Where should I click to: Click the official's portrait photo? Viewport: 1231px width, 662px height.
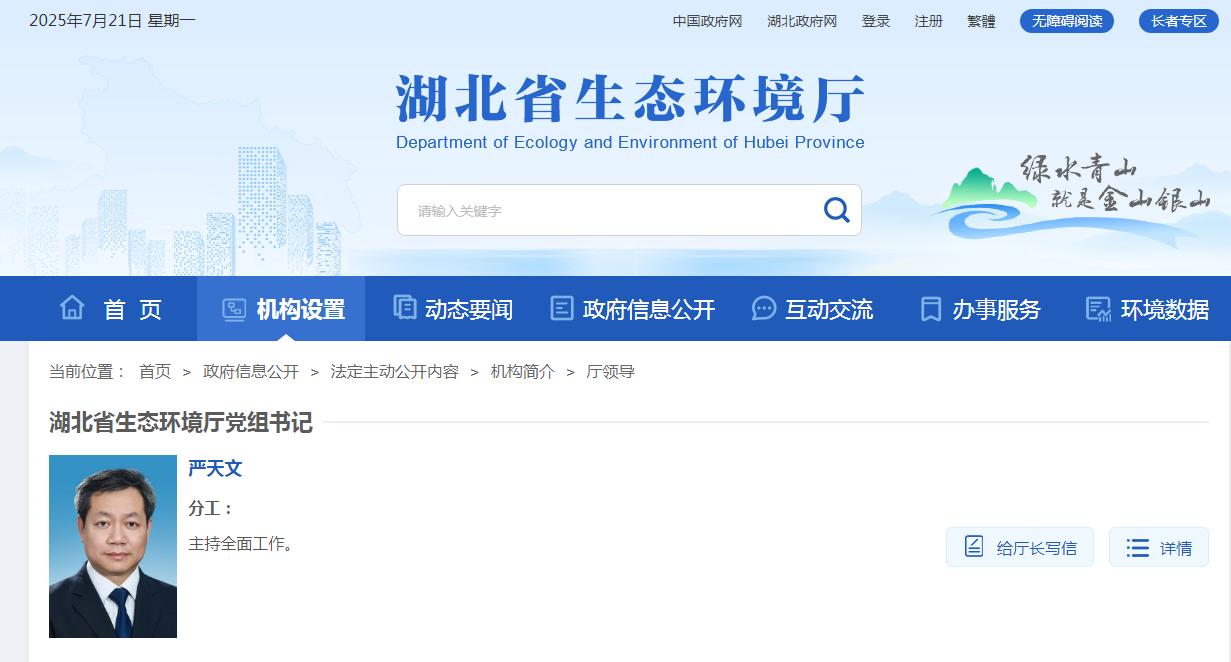tap(112, 546)
